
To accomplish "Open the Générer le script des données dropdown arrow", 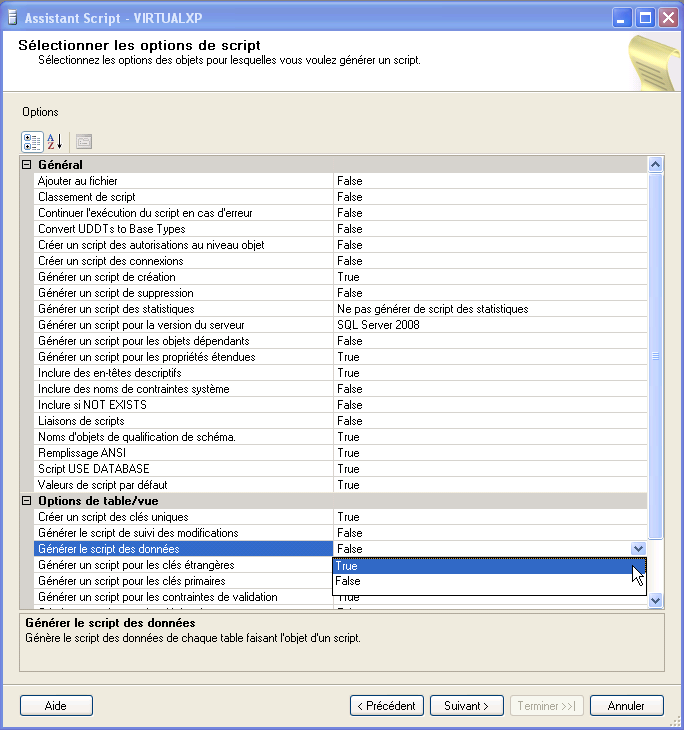I will pyautogui.click(x=638, y=549).
